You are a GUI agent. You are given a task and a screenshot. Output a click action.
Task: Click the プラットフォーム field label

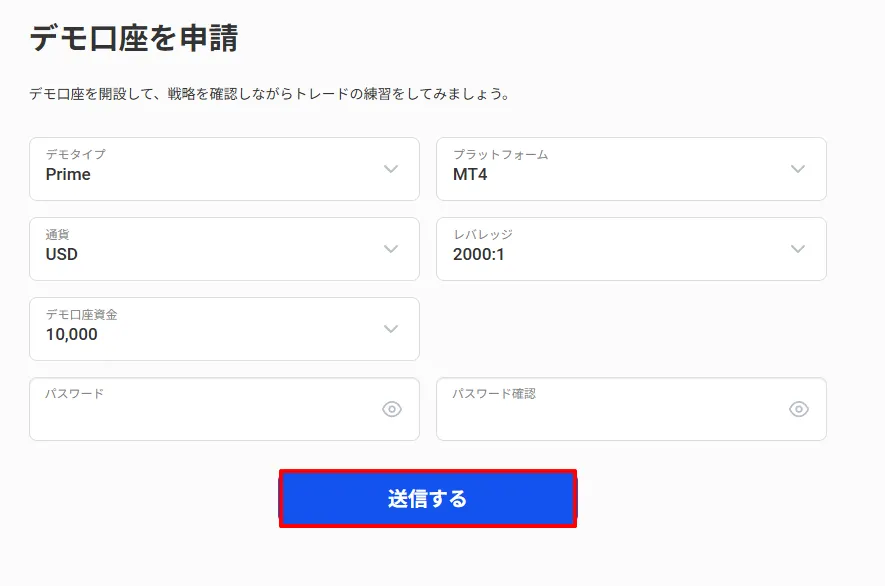[500, 155]
